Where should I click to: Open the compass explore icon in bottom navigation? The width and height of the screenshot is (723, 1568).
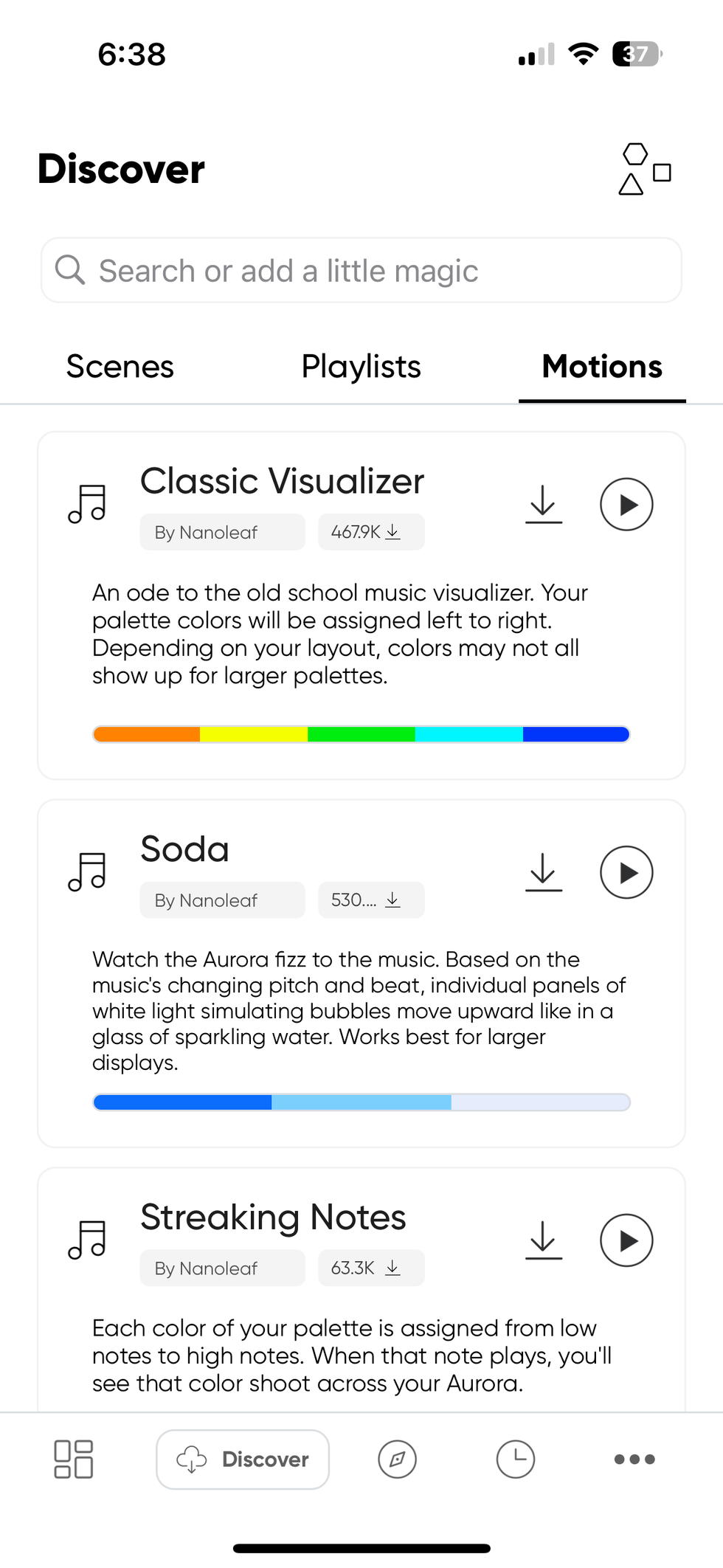(x=397, y=1459)
